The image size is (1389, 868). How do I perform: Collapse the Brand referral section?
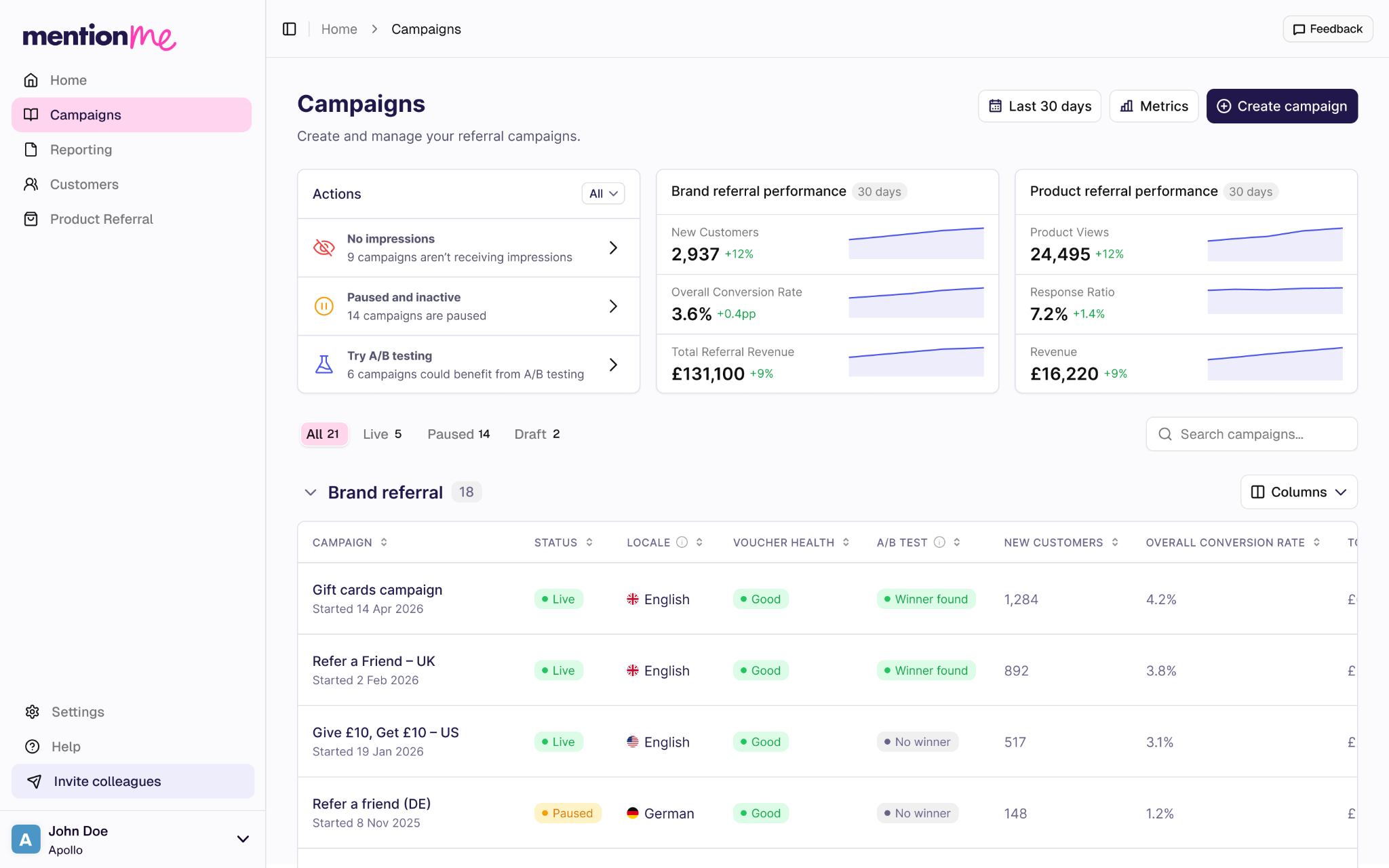311,492
